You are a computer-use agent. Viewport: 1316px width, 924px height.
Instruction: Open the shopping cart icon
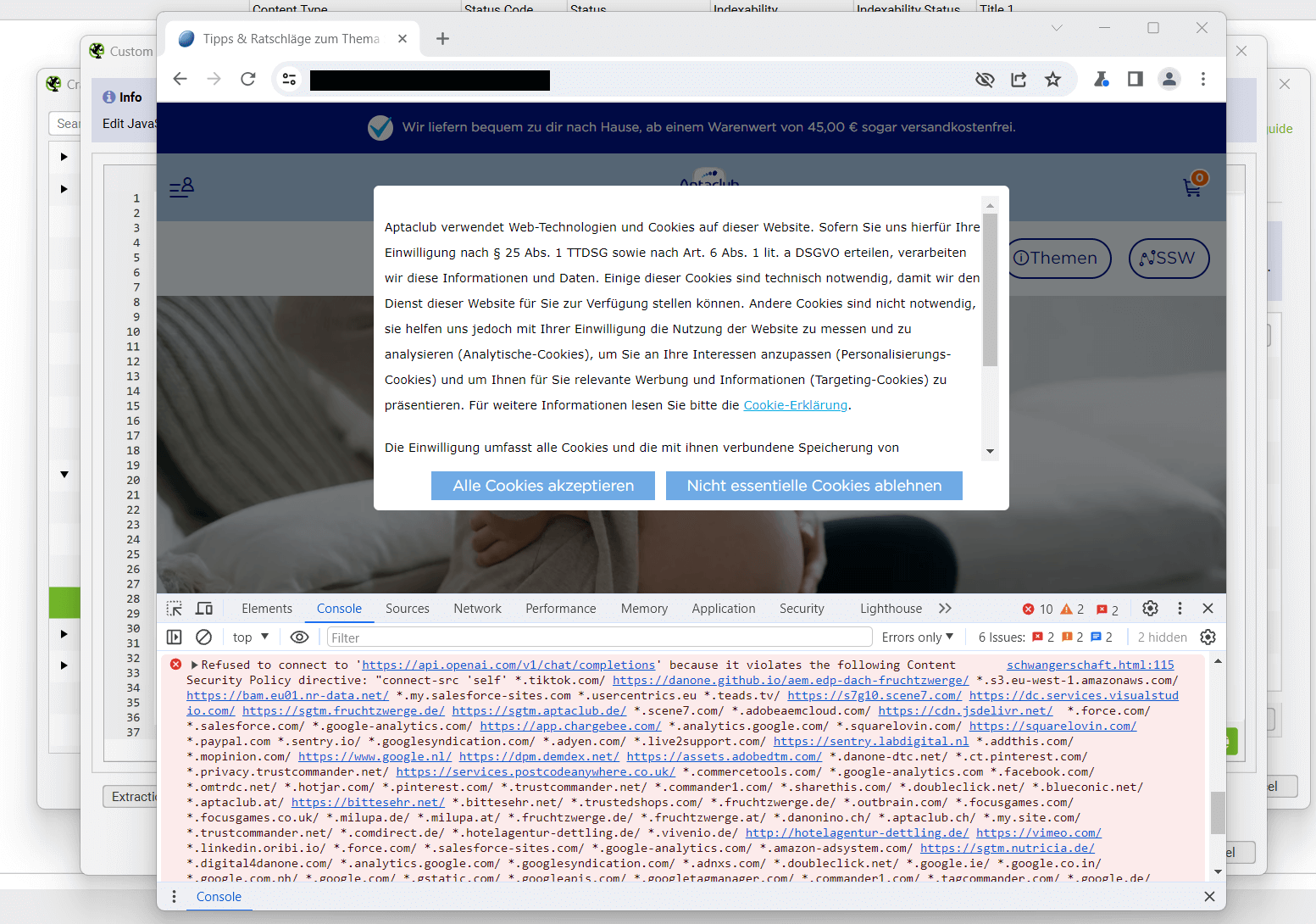(x=1193, y=187)
